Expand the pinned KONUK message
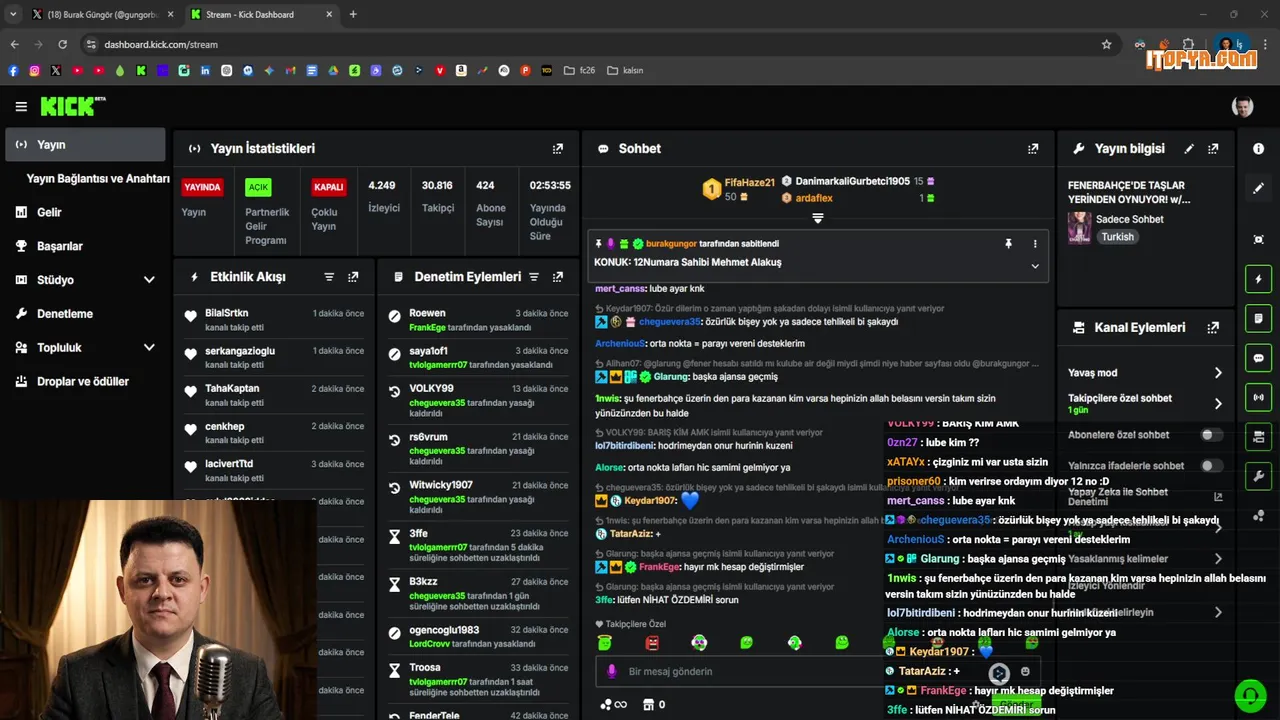The width and height of the screenshot is (1280, 720). (1035, 266)
